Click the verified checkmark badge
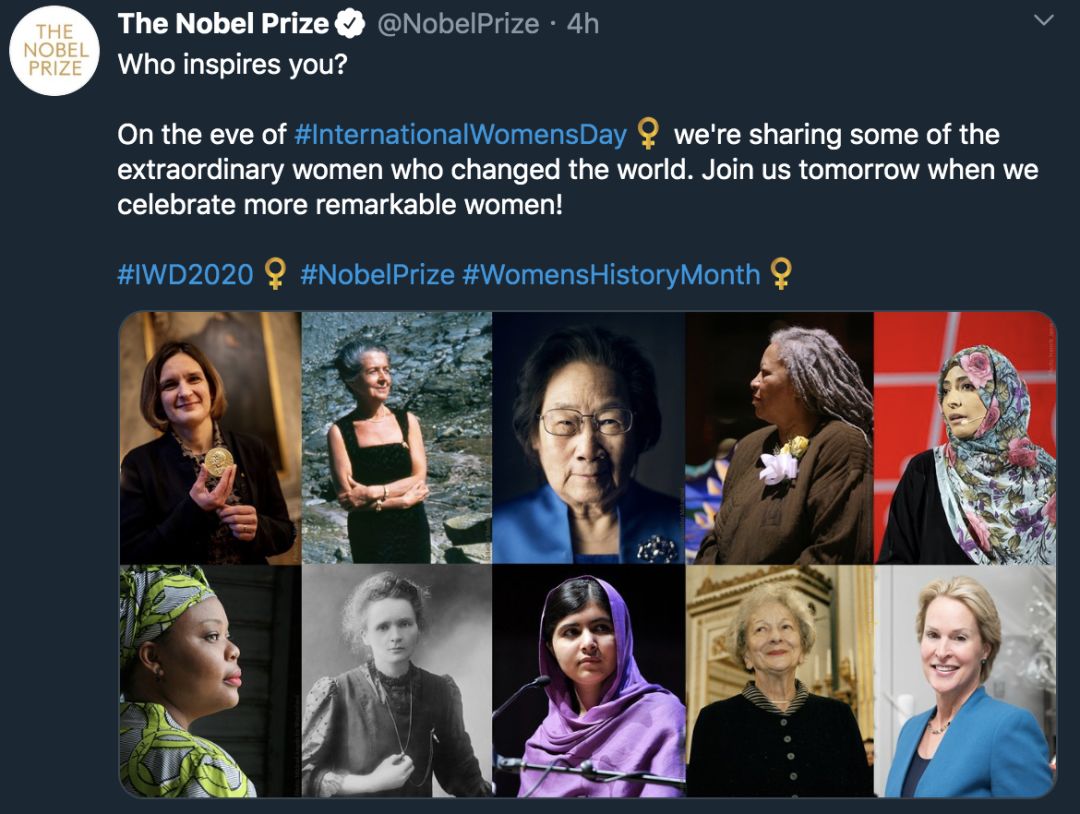 tap(350, 24)
